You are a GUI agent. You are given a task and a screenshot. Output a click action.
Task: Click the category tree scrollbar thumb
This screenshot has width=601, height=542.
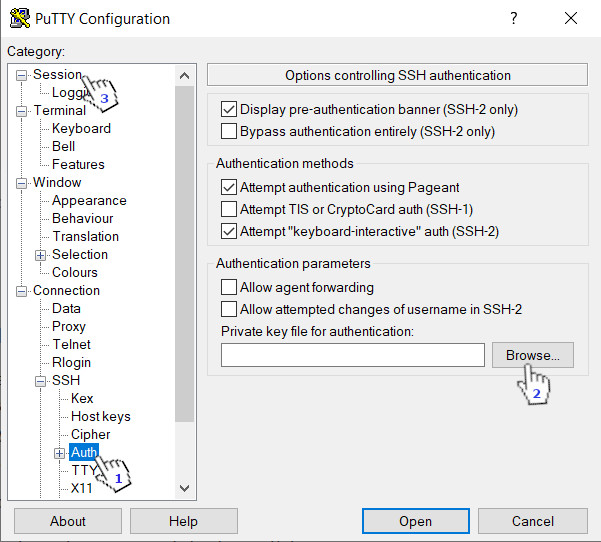184,254
